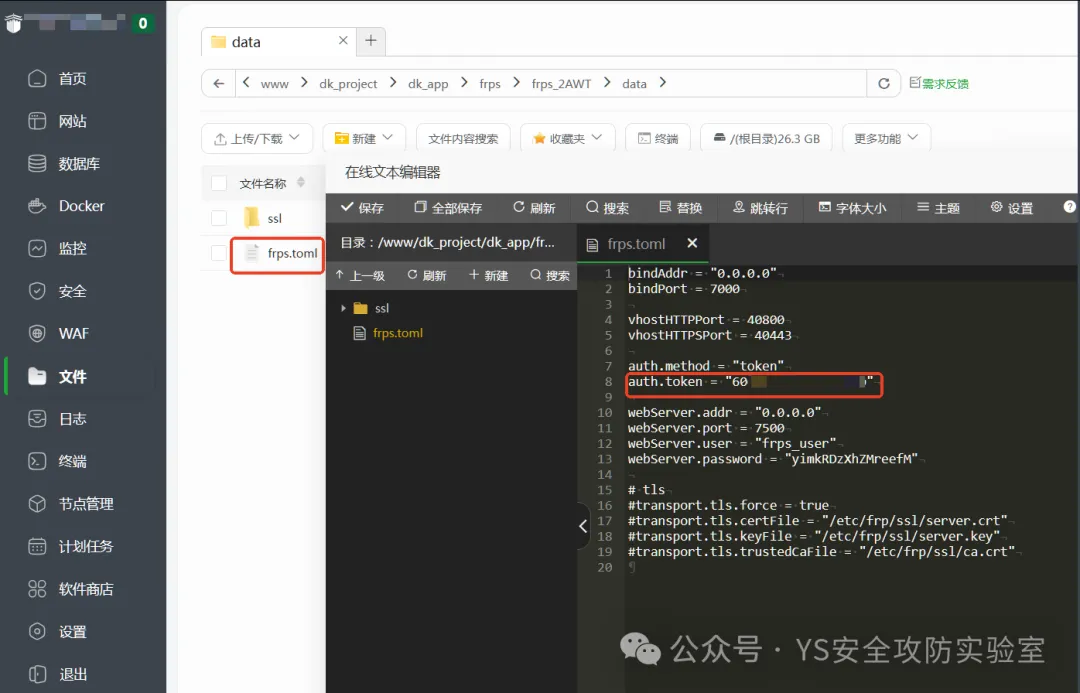The width and height of the screenshot is (1080, 693).
Task: Click the 终端 button in file toolbar
Action: point(658,138)
